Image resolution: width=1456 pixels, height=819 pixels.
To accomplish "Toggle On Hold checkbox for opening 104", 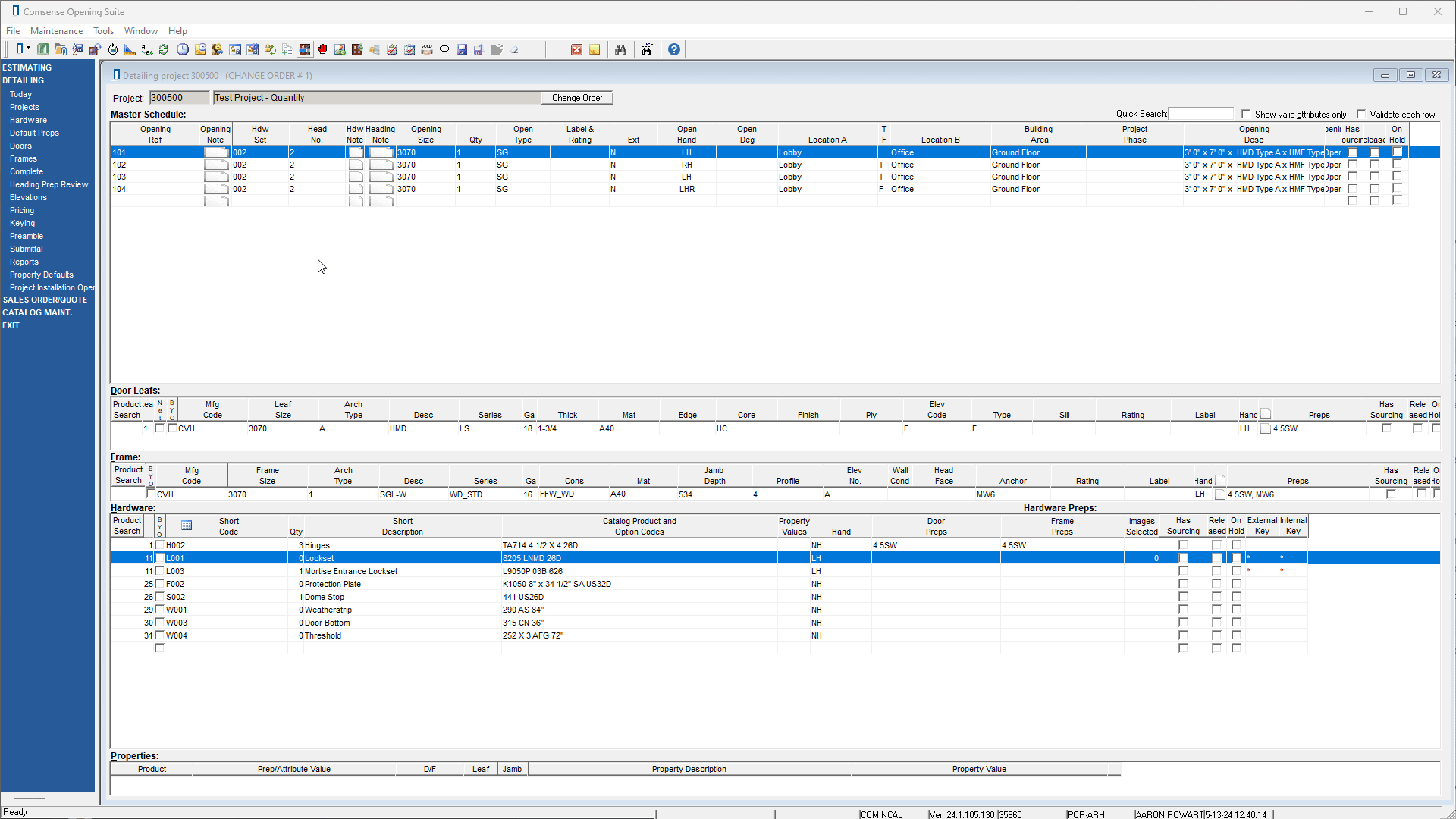I will [x=1397, y=189].
